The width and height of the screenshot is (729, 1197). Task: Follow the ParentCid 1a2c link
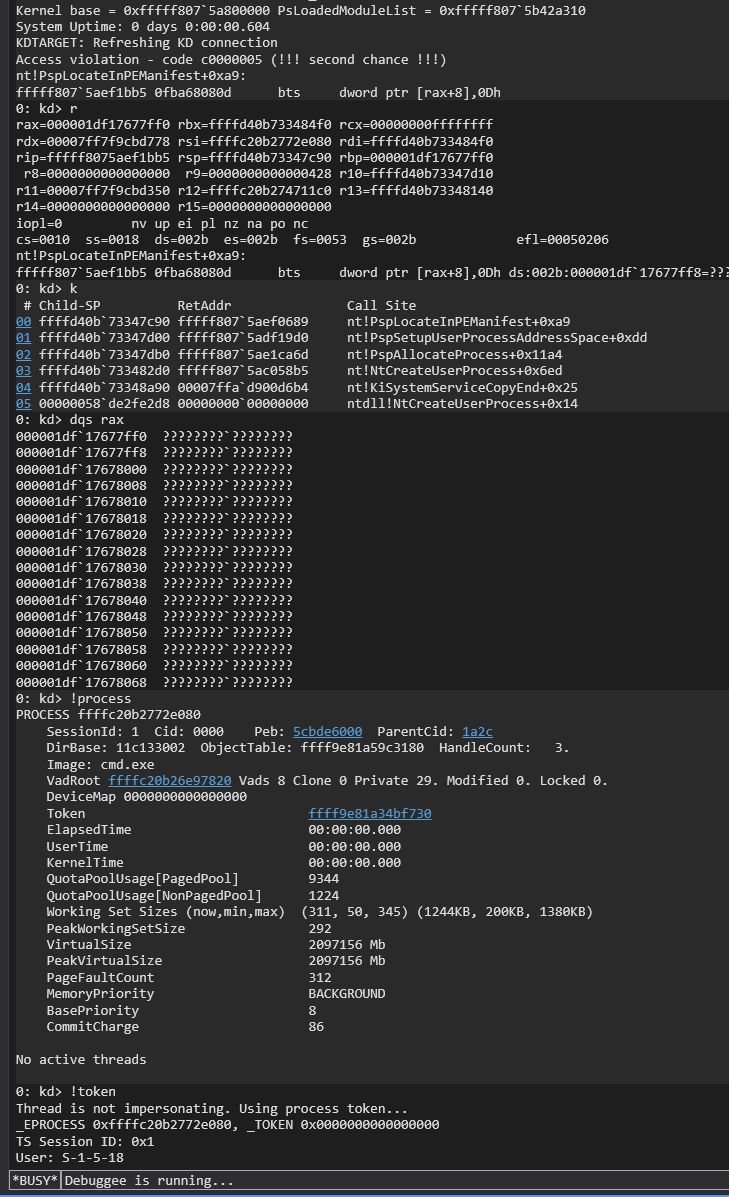point(477,731)
